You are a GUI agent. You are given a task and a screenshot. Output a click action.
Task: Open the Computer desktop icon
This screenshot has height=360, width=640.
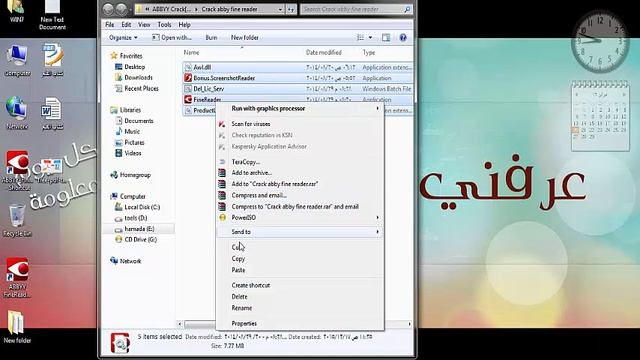click(x=17, y=60)
